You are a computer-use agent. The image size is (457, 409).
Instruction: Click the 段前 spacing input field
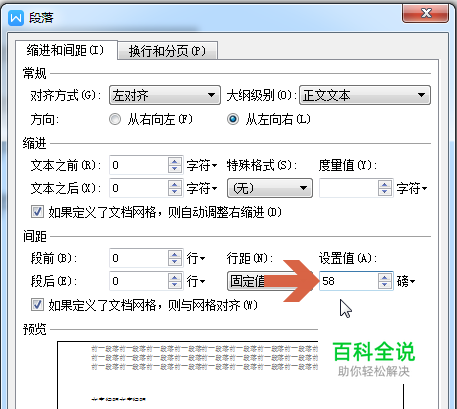[x=139, y=258]
